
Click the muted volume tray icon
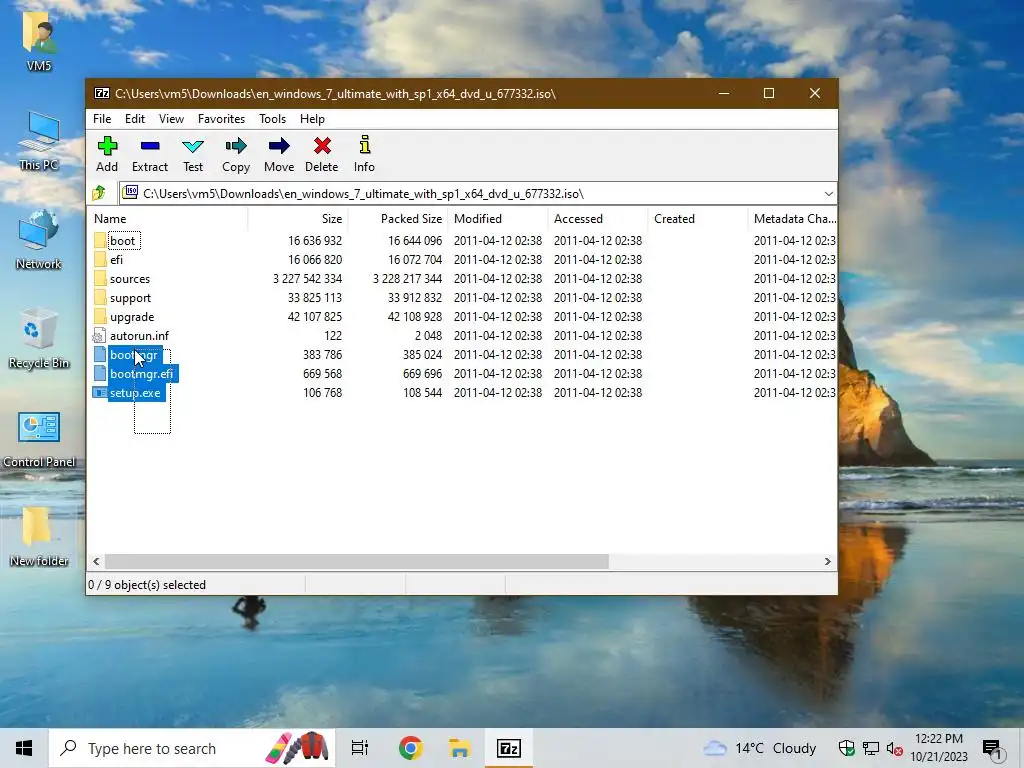tap(894, 748)
